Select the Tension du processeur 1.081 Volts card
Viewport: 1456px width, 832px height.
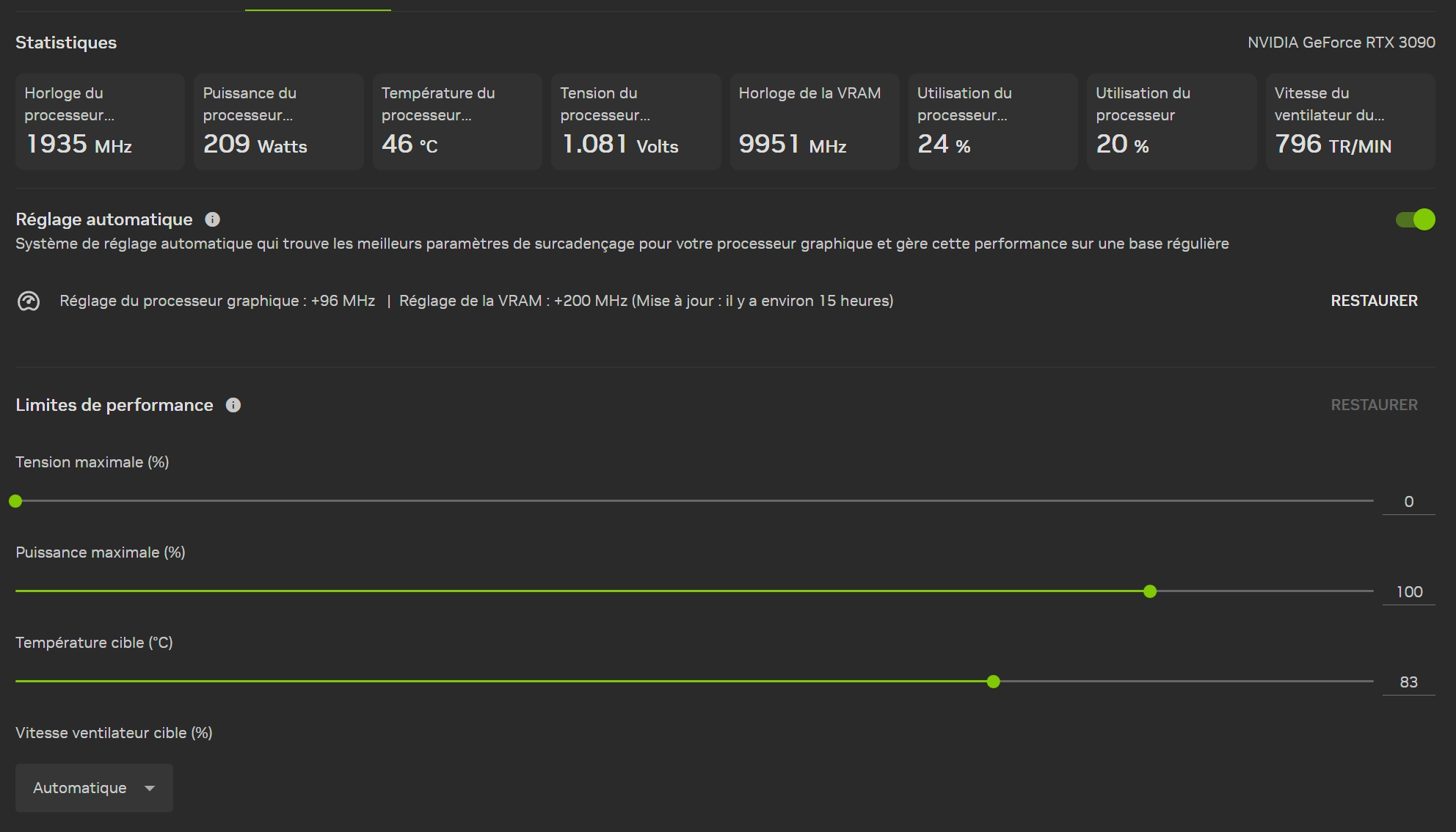[x=636, y=122]
